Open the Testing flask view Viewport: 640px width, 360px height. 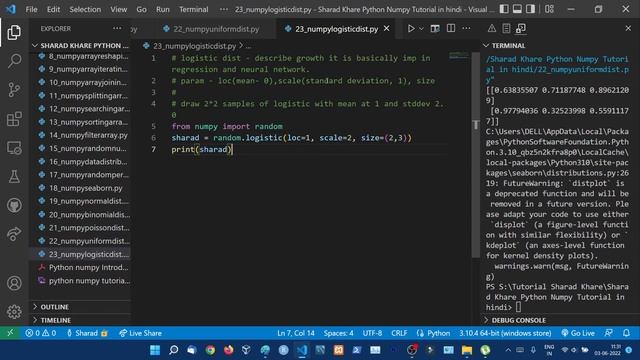14,177
